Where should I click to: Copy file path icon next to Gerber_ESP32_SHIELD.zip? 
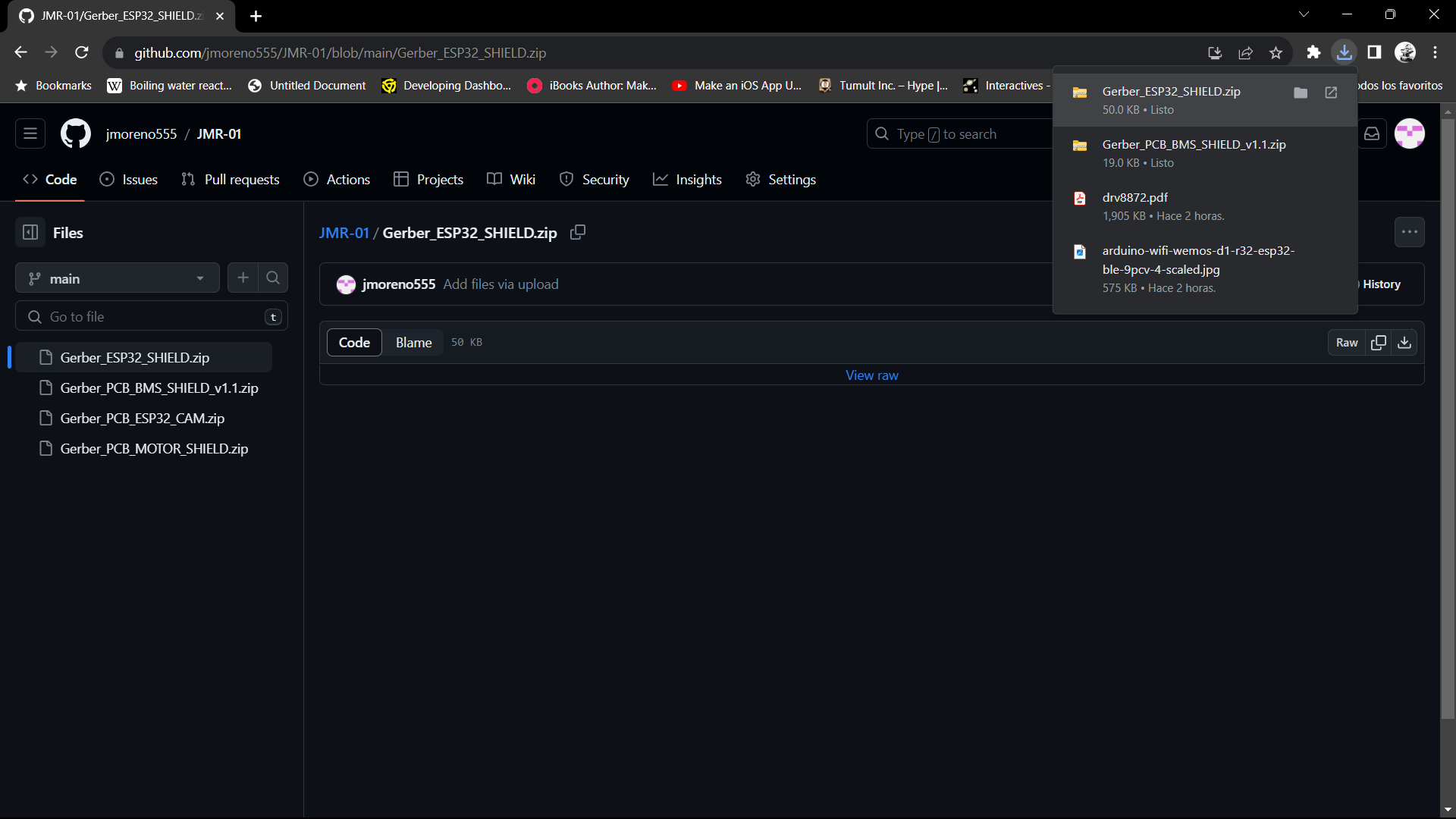[x=578, y=233]
